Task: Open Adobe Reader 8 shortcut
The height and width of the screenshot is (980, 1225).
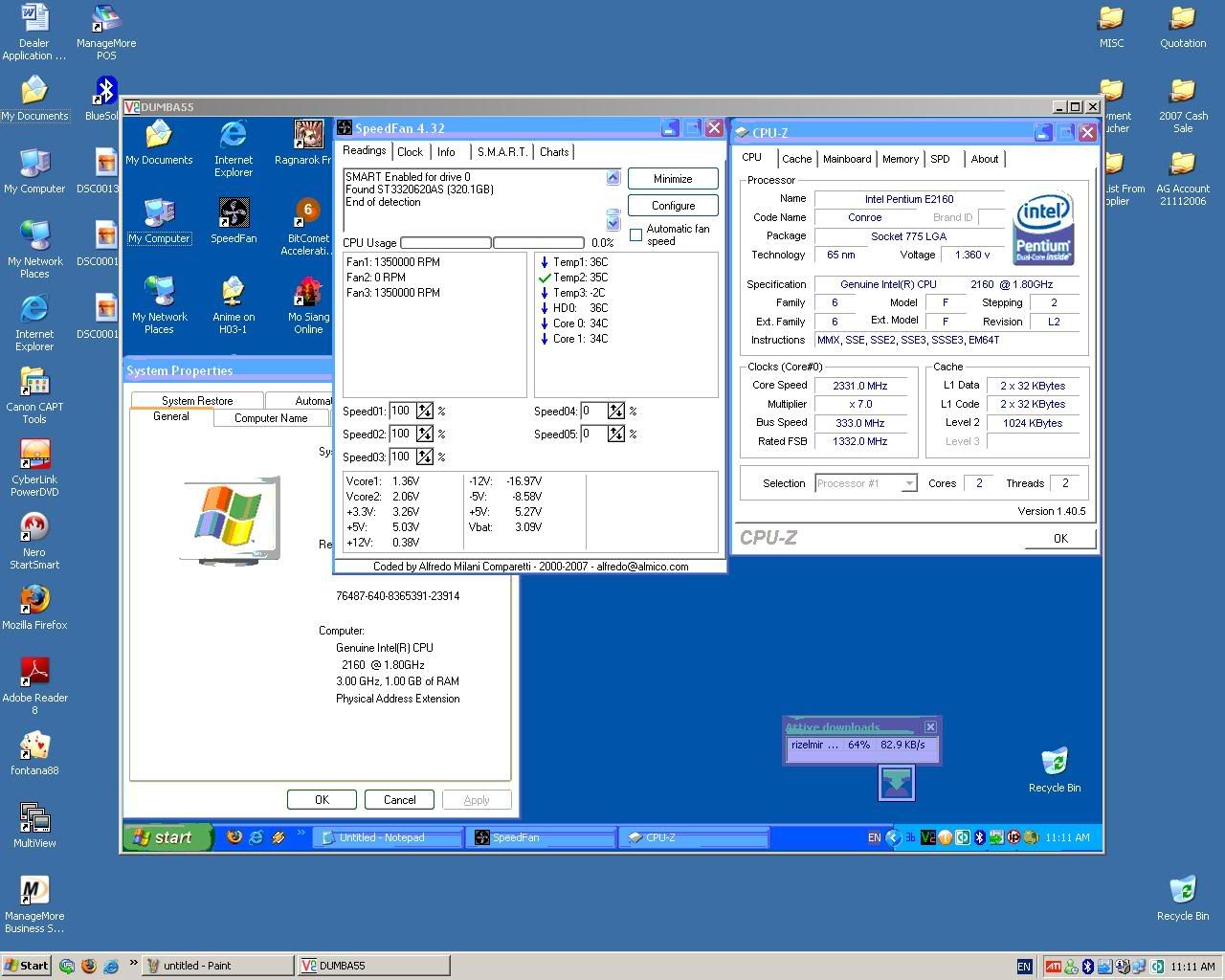Action: pyautogui.click(x=34, y=673)
